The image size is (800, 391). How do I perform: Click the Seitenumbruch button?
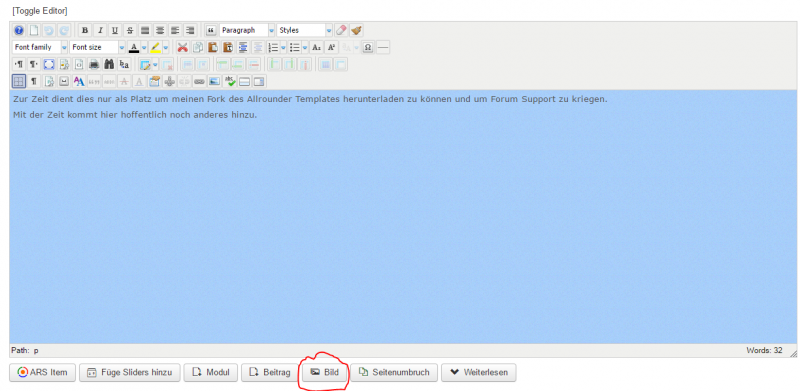[x=394, y=373]
